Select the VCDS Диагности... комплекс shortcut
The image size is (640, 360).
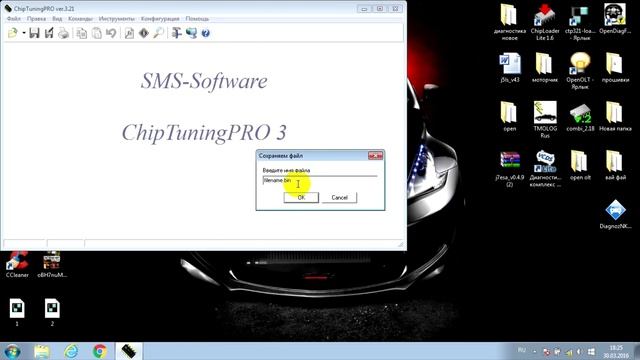tap(545, 169)
